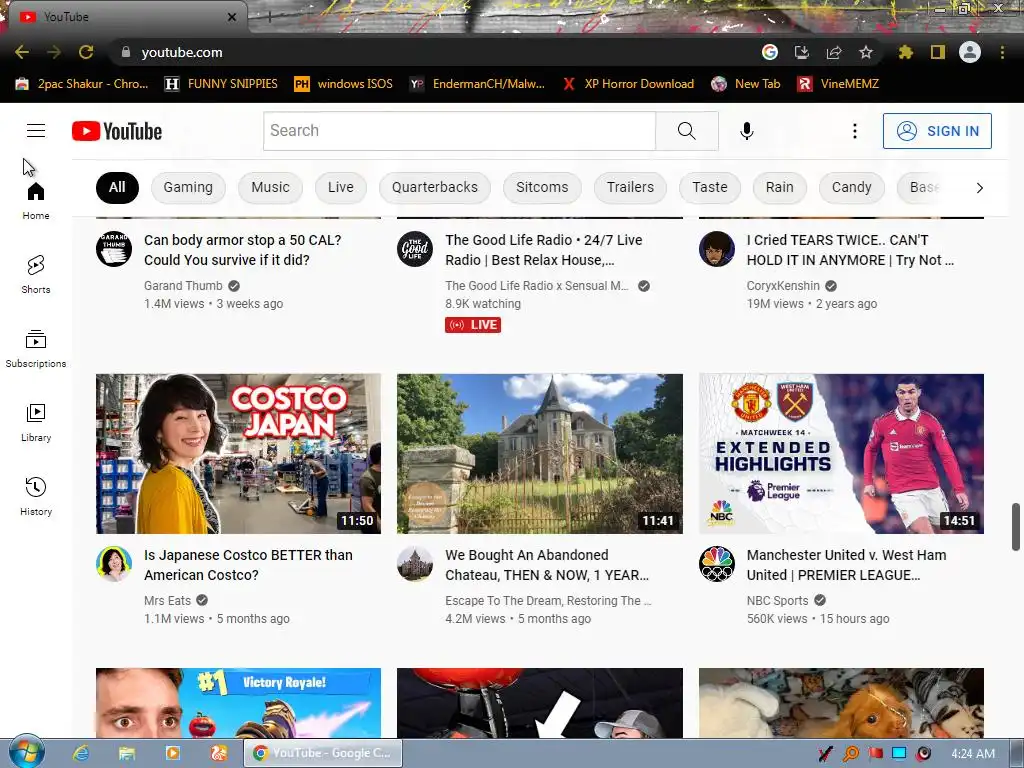Image resolution: width=1024 pixels, height=768 pixels.
Task: Open The Good Life Radio channel avatar
Action: click(415, 249)
